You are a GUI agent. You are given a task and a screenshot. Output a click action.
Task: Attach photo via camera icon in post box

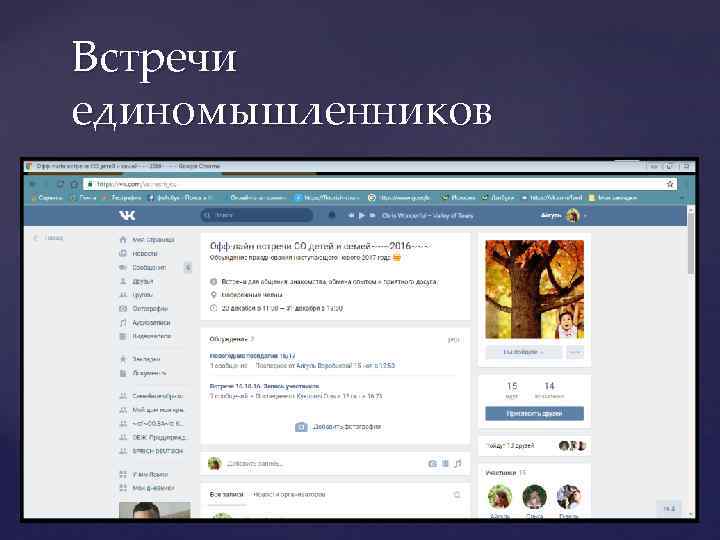[432, 464]
